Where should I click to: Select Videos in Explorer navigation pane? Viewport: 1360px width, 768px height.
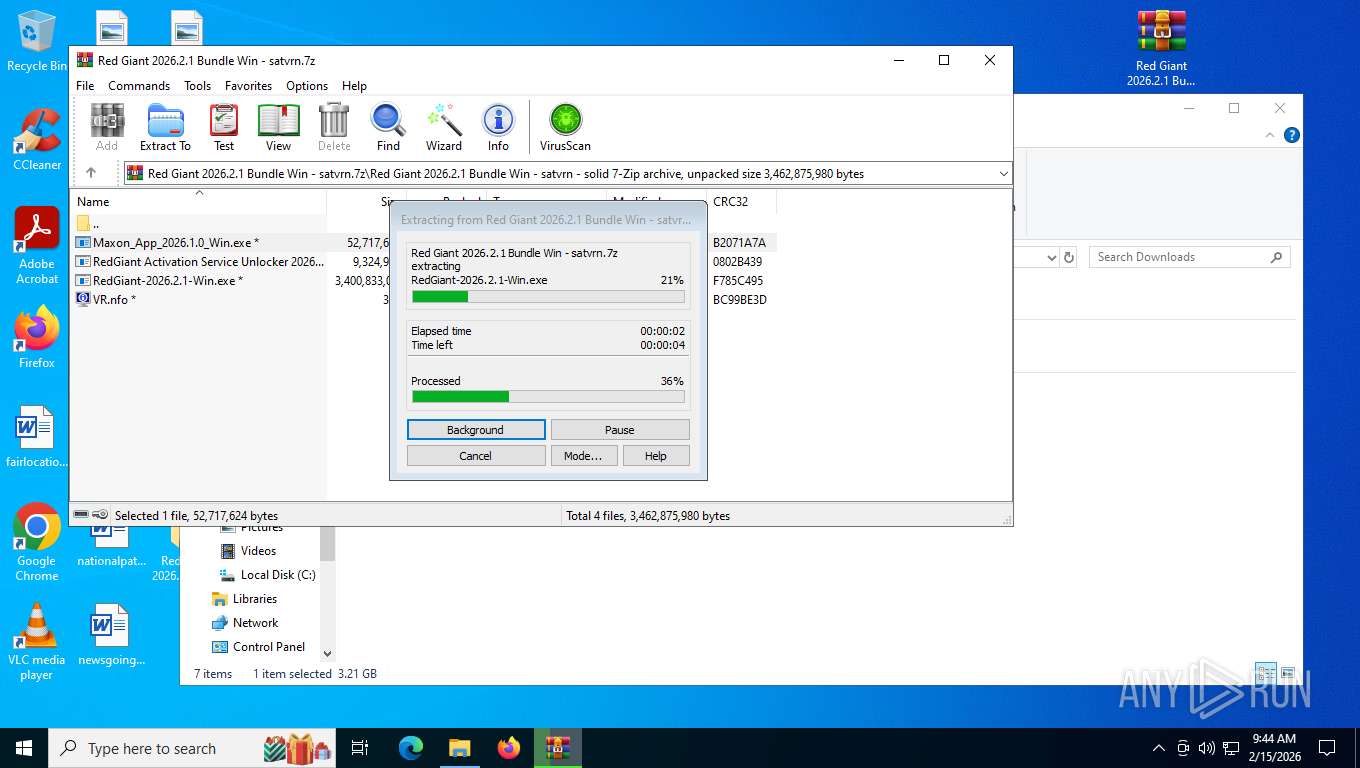click(258, 551)
